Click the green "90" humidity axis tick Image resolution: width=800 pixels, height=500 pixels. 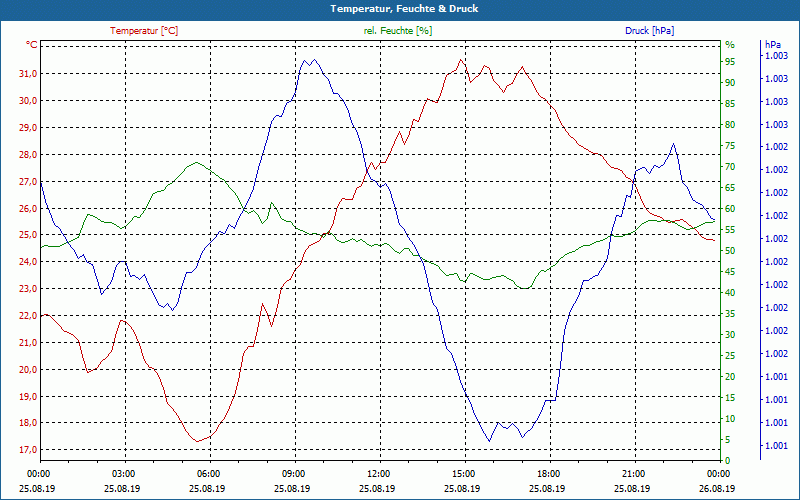(730, 83)
